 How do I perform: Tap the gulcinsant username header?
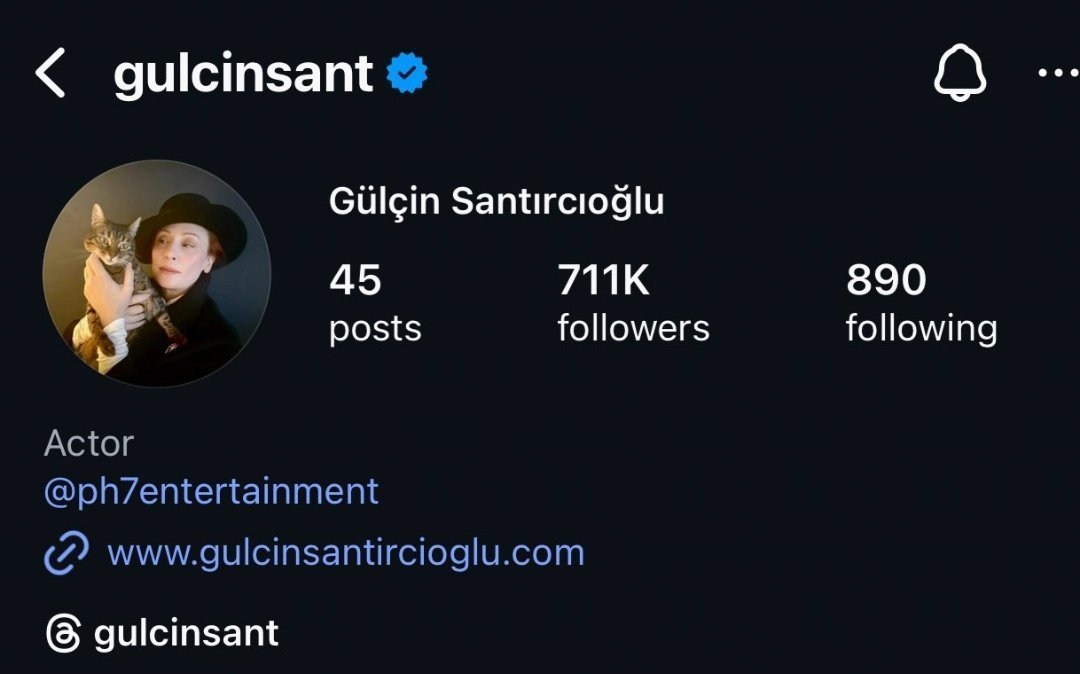[x=243, y=74]
